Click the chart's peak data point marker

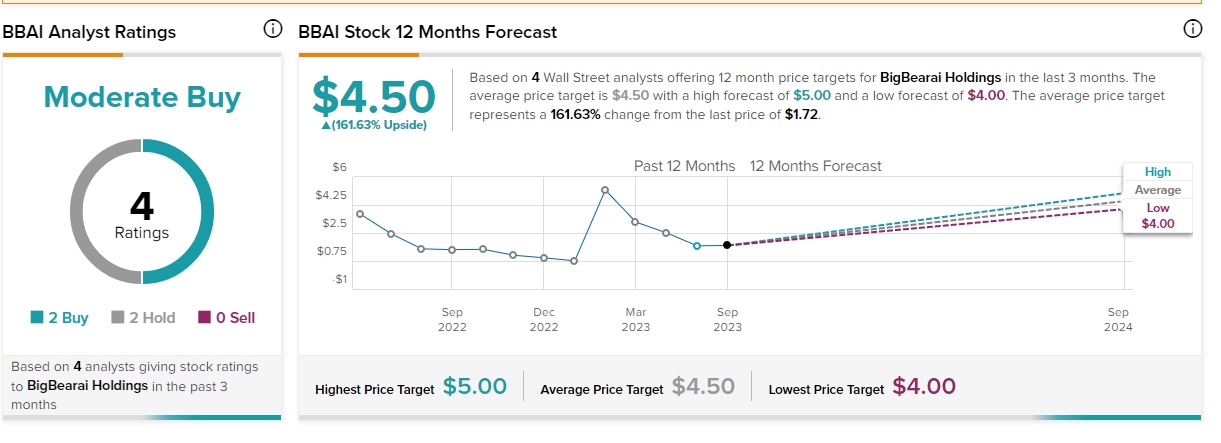click(x=605, y=190)
